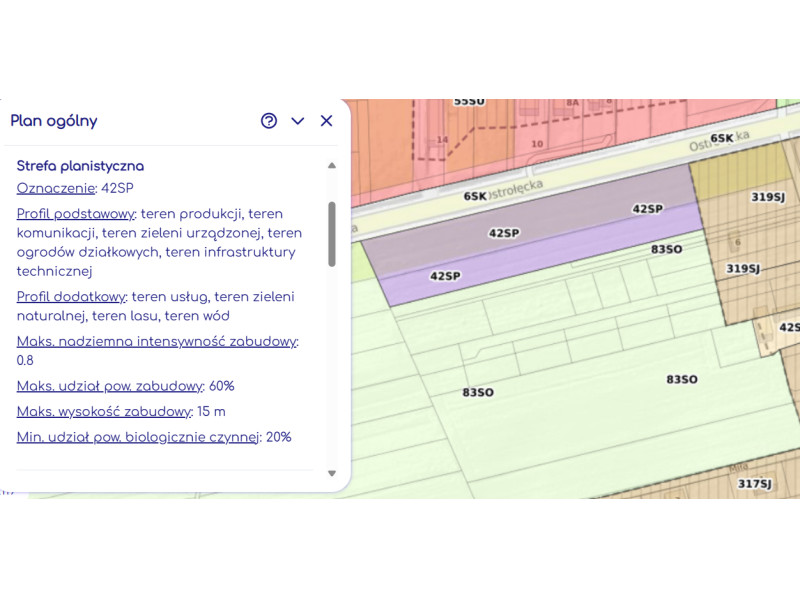Click "teren usług, teren zieleni" text
Screen dimensions: 800x600
[x=213, y=297]
